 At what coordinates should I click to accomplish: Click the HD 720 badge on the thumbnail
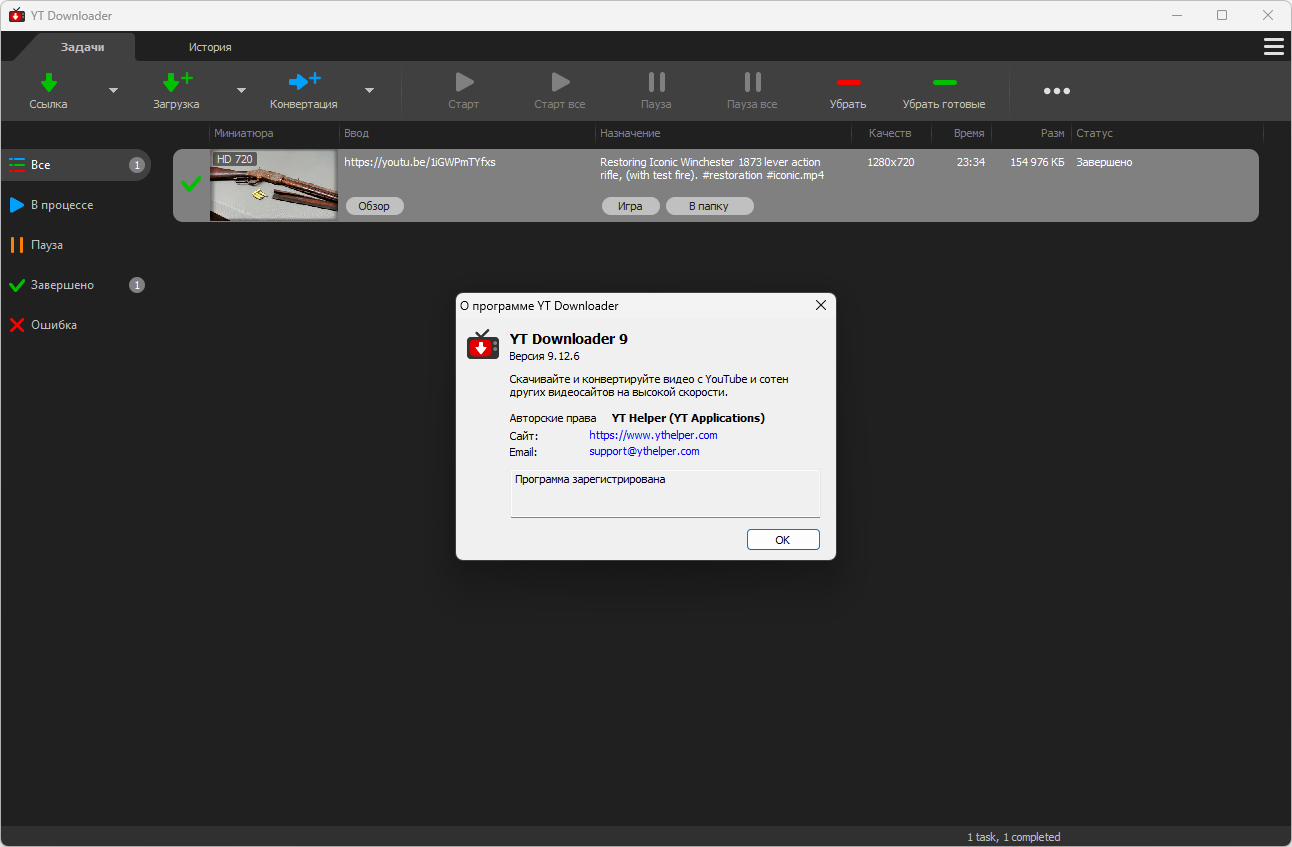(235, 159)
